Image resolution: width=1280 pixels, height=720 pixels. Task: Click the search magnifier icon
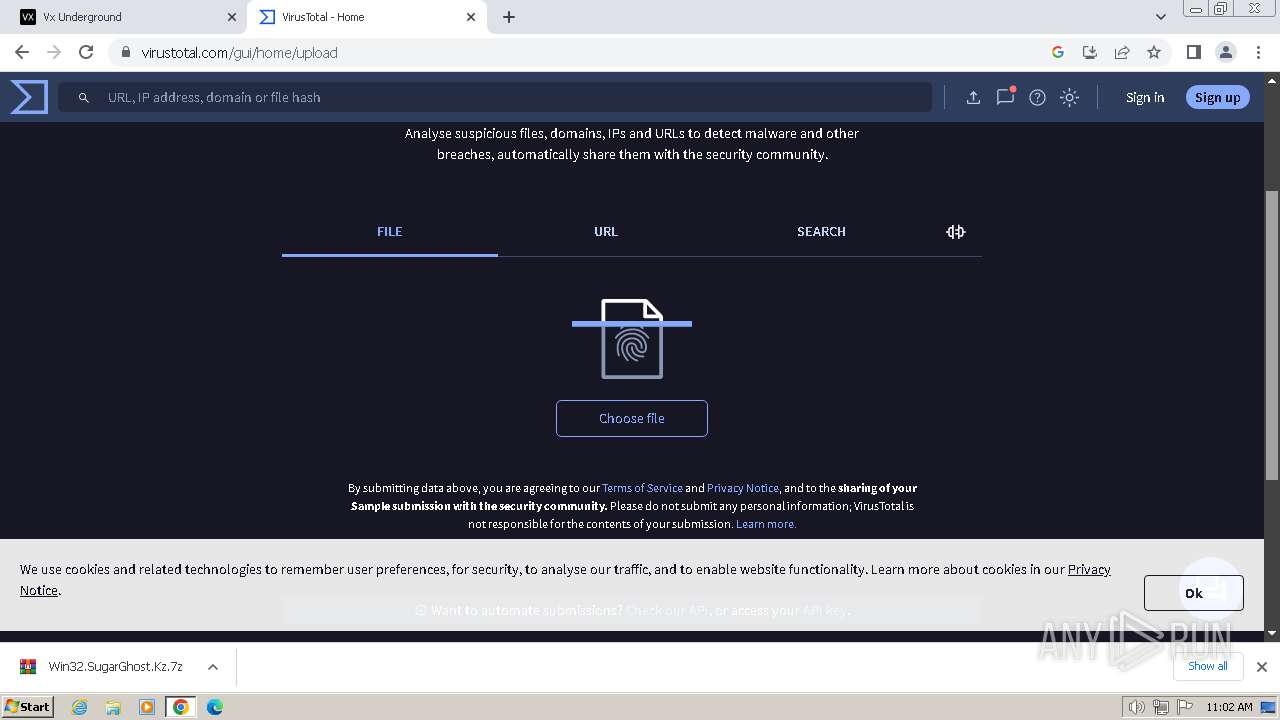click(84, 97)
